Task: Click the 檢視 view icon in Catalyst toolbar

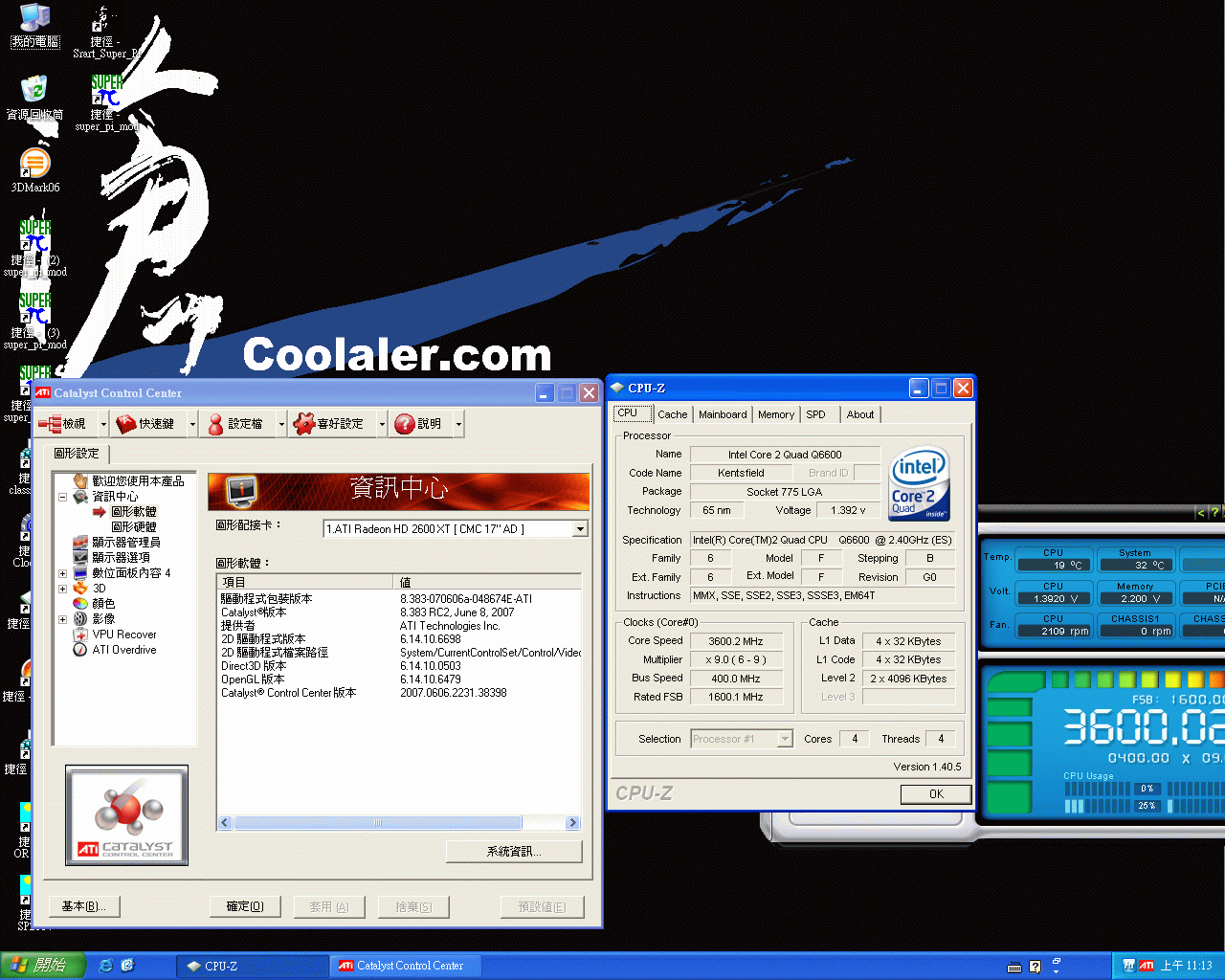Action: 62,423
